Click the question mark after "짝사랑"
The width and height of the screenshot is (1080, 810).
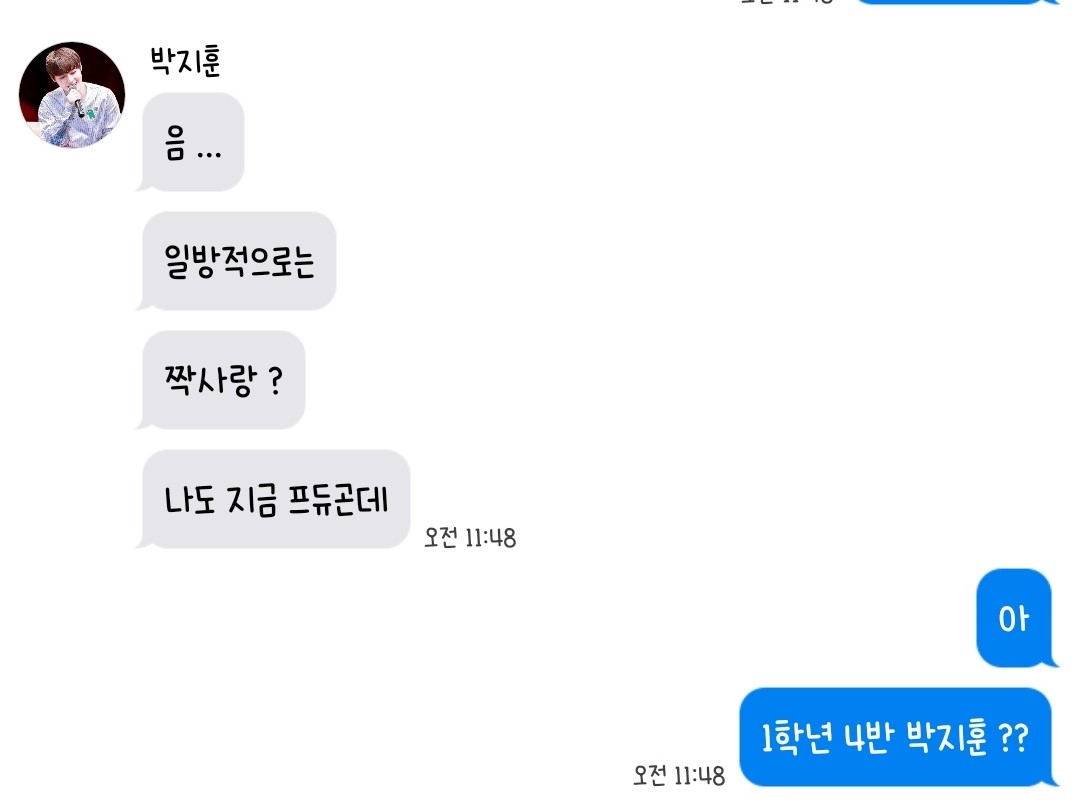coord(275,380)
